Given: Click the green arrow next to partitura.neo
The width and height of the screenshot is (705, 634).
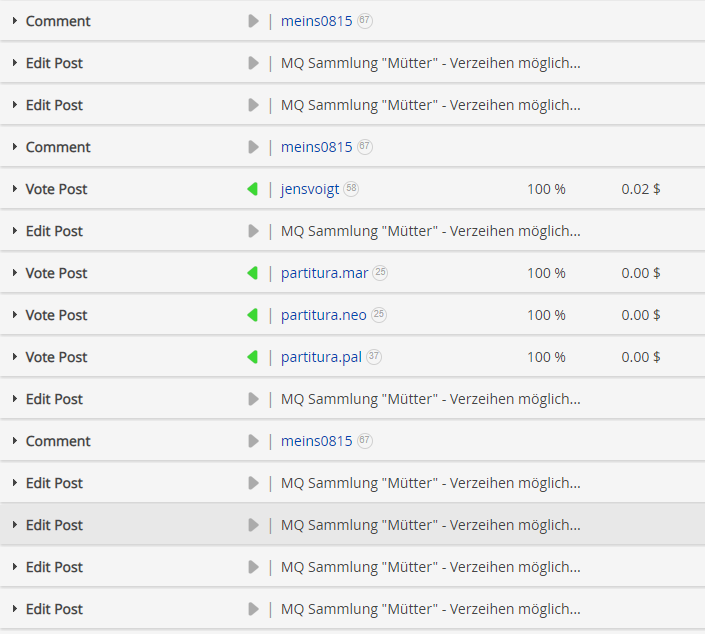Looking at the screenshot, I should point(253,315).
